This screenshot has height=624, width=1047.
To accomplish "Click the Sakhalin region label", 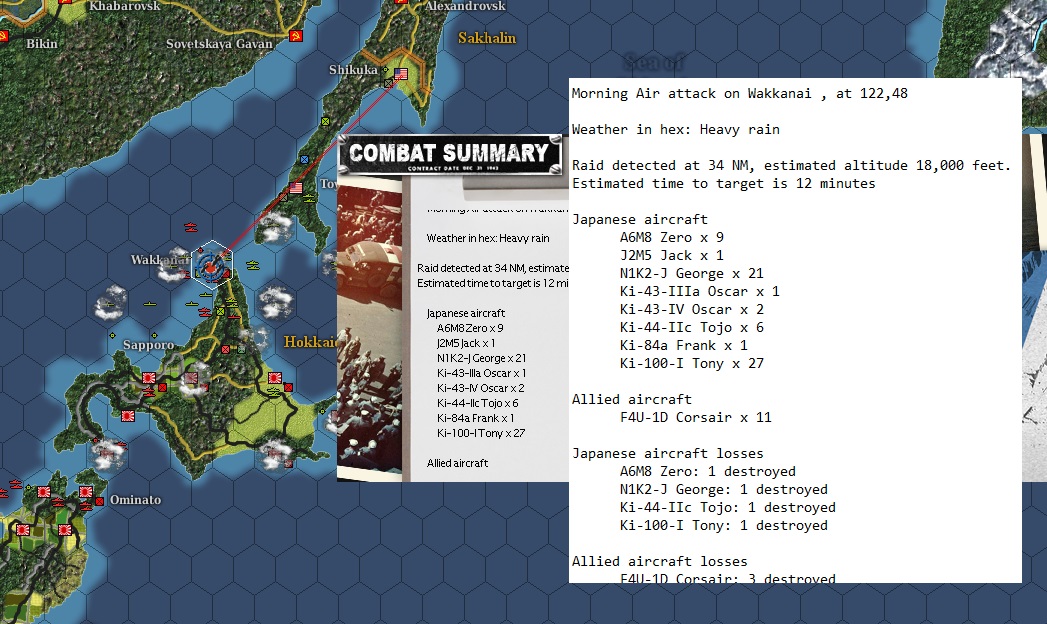I will pos(487,38).
